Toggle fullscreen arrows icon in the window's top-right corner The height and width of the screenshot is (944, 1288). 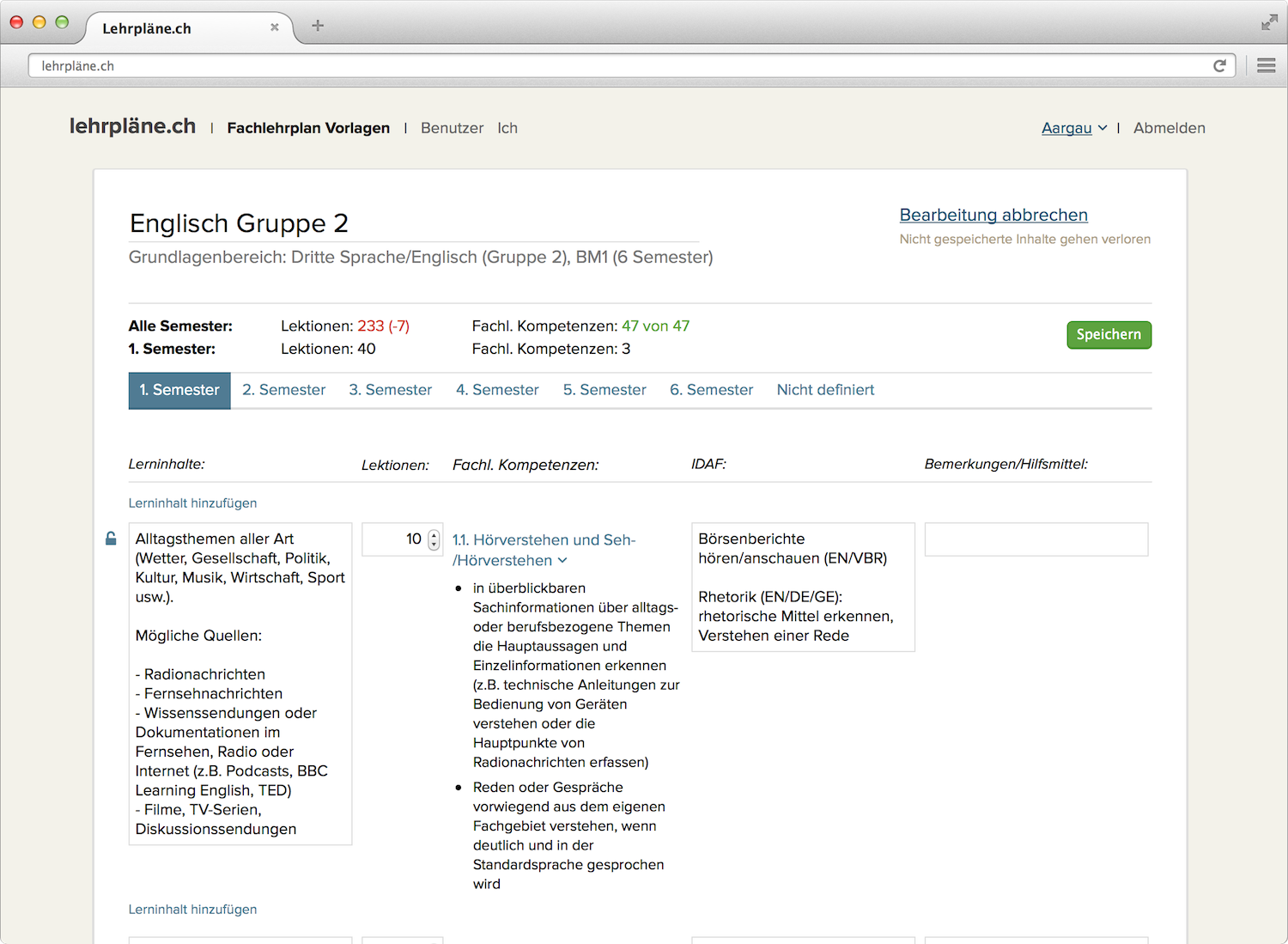(1269, 23)
